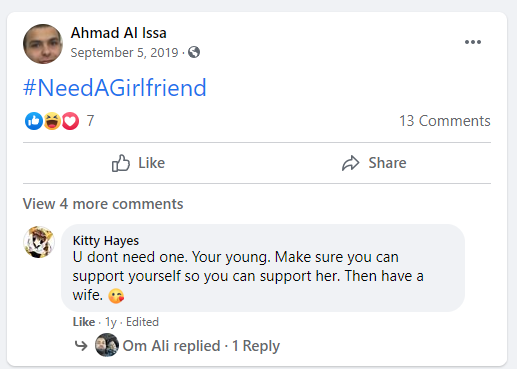The image size is (517, 369).
Task: Open Ahmad Al Issa's profile picture
Action: tap(43, 44)
